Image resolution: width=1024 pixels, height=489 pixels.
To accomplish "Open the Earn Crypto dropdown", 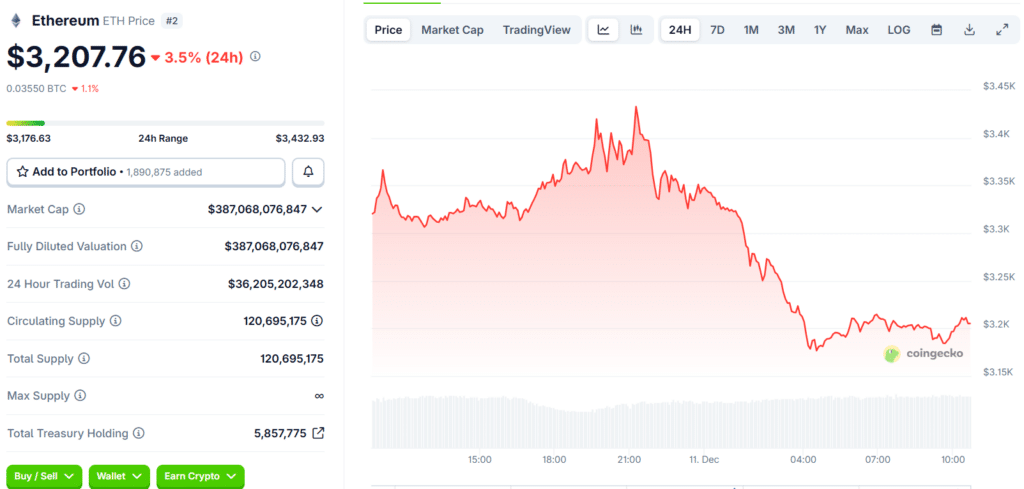I will (201, 477).
